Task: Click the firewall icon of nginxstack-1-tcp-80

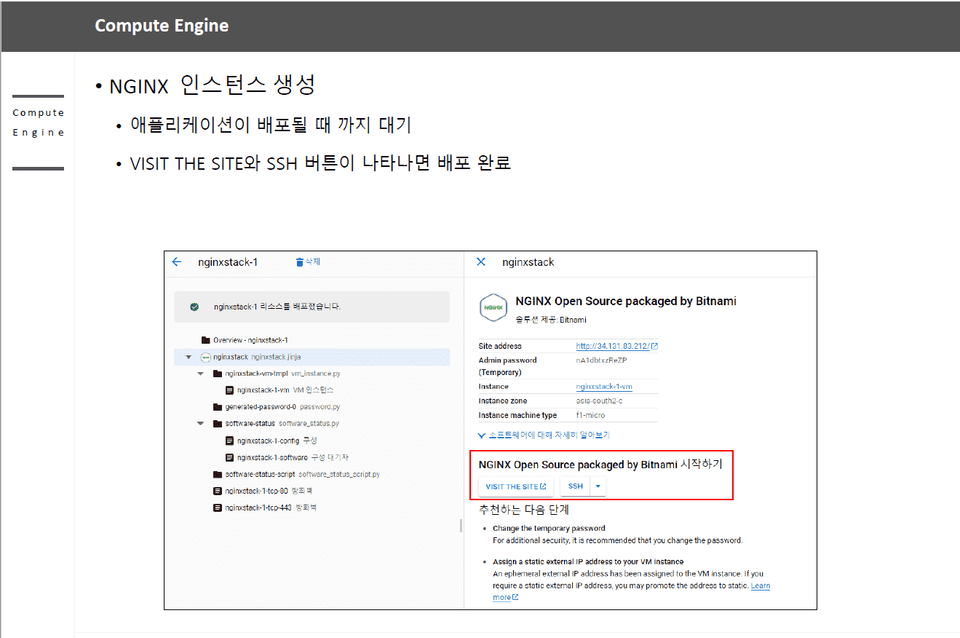Action: (x=217, y=491)
